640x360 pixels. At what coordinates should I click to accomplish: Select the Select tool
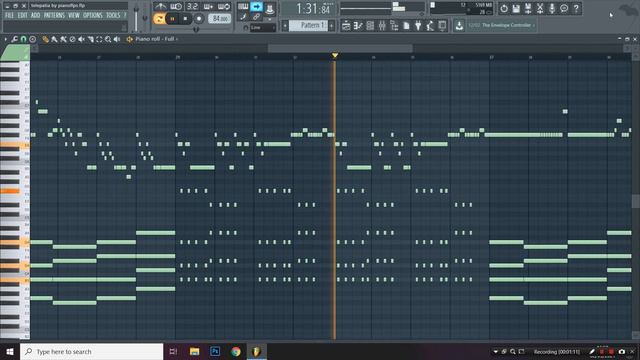pos(99,39)
